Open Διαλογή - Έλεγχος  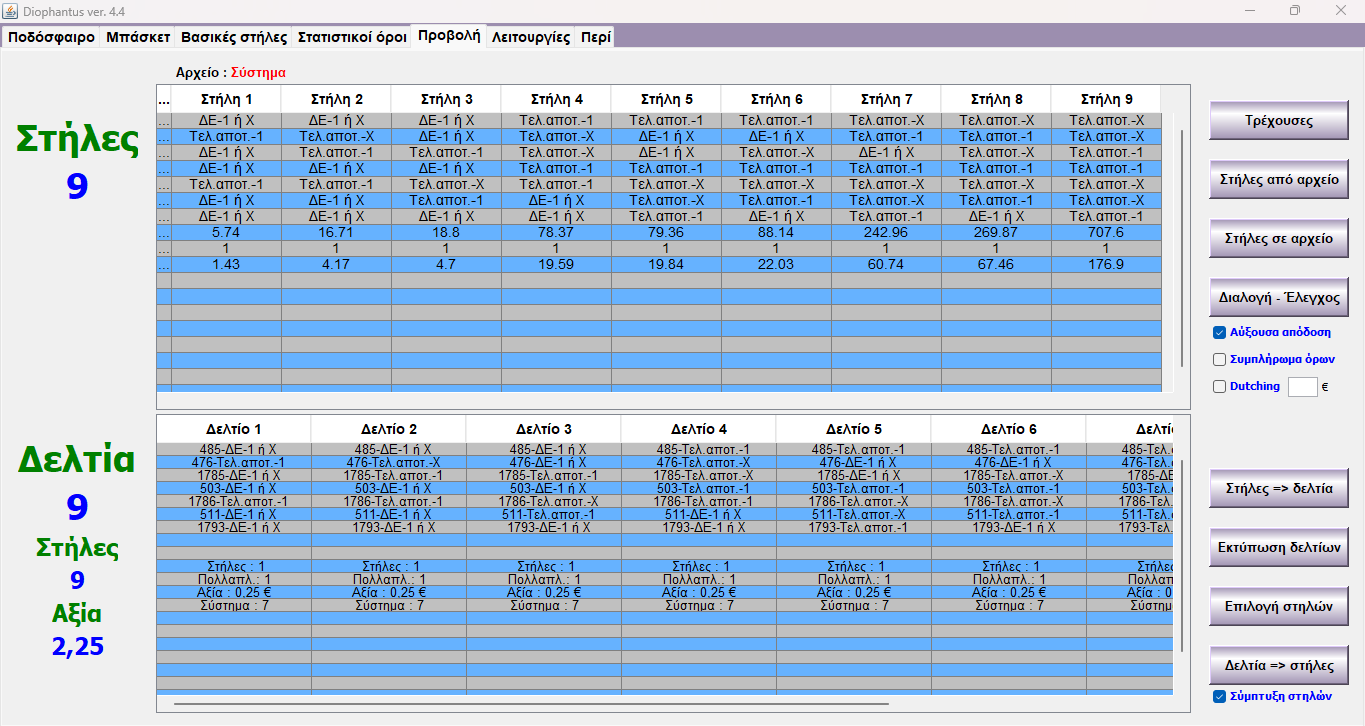(x=1279, y=298)
